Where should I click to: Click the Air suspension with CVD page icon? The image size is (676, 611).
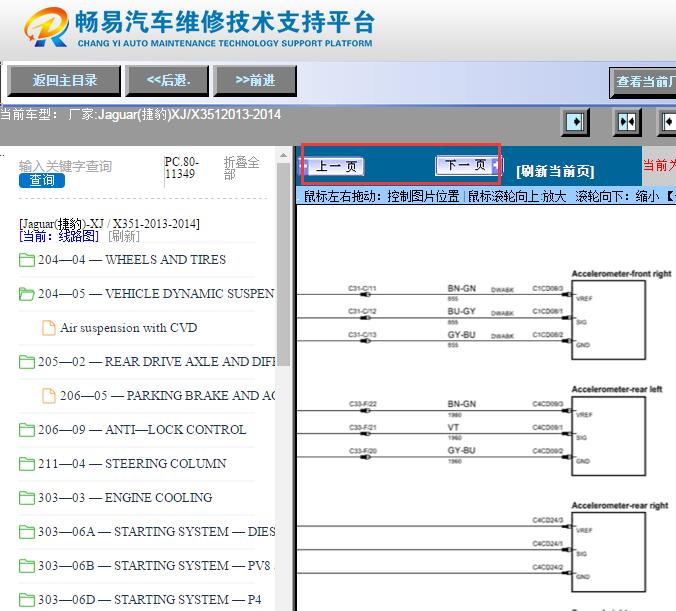(49, 328)
